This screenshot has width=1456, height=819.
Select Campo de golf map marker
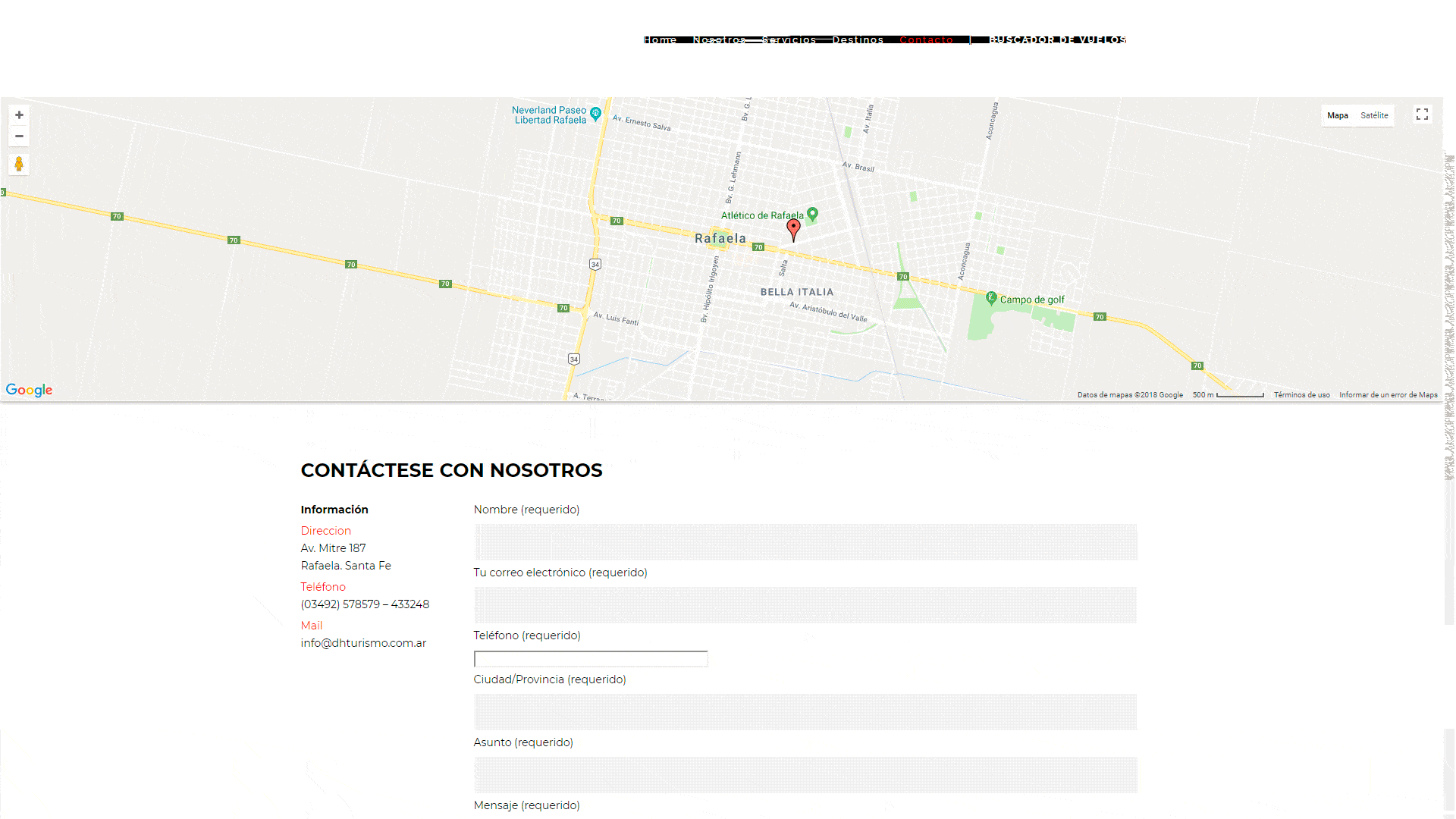click(x=990, y=298)
